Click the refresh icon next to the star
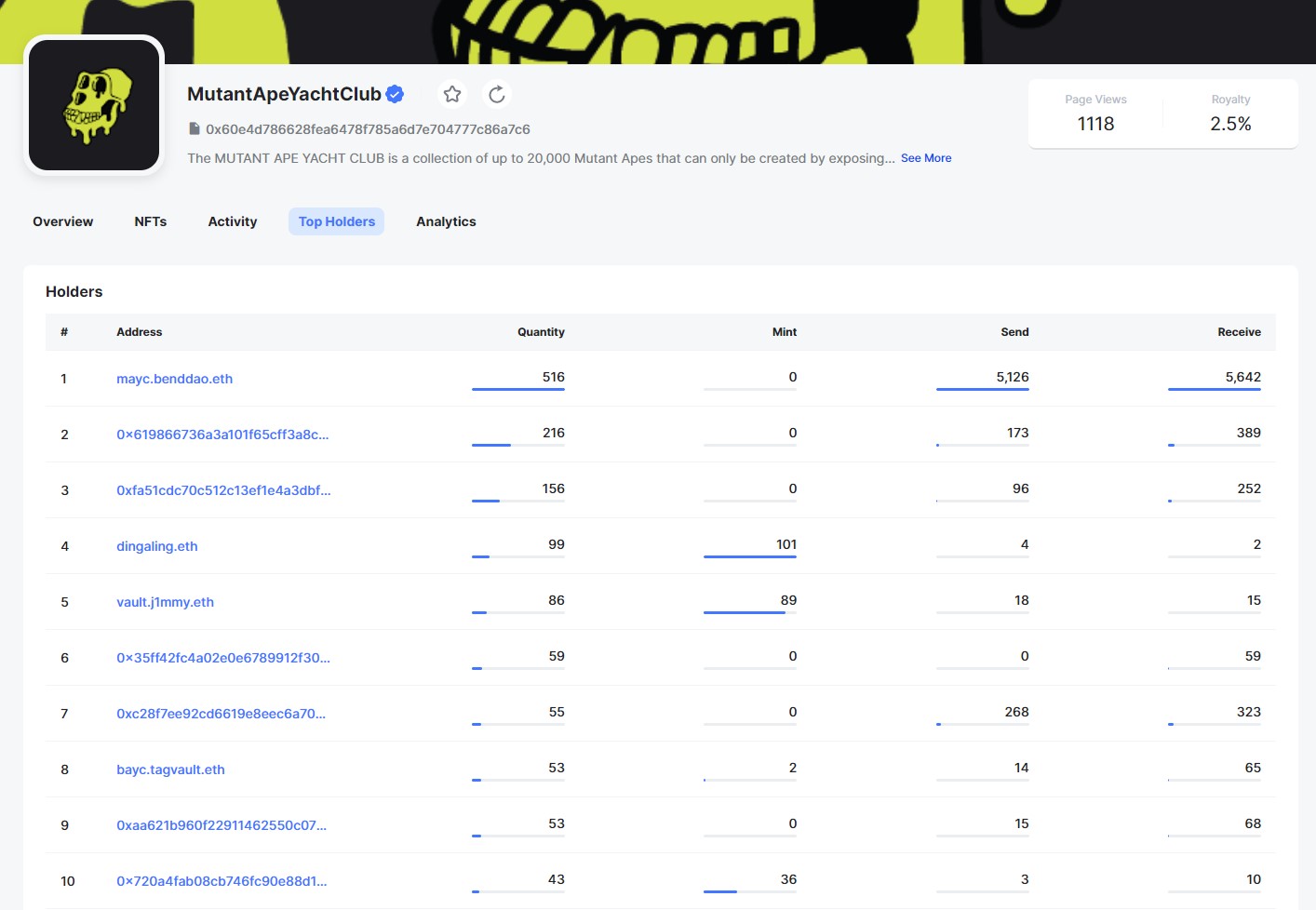The image size is (1316, 910). (x=497, y=94)
